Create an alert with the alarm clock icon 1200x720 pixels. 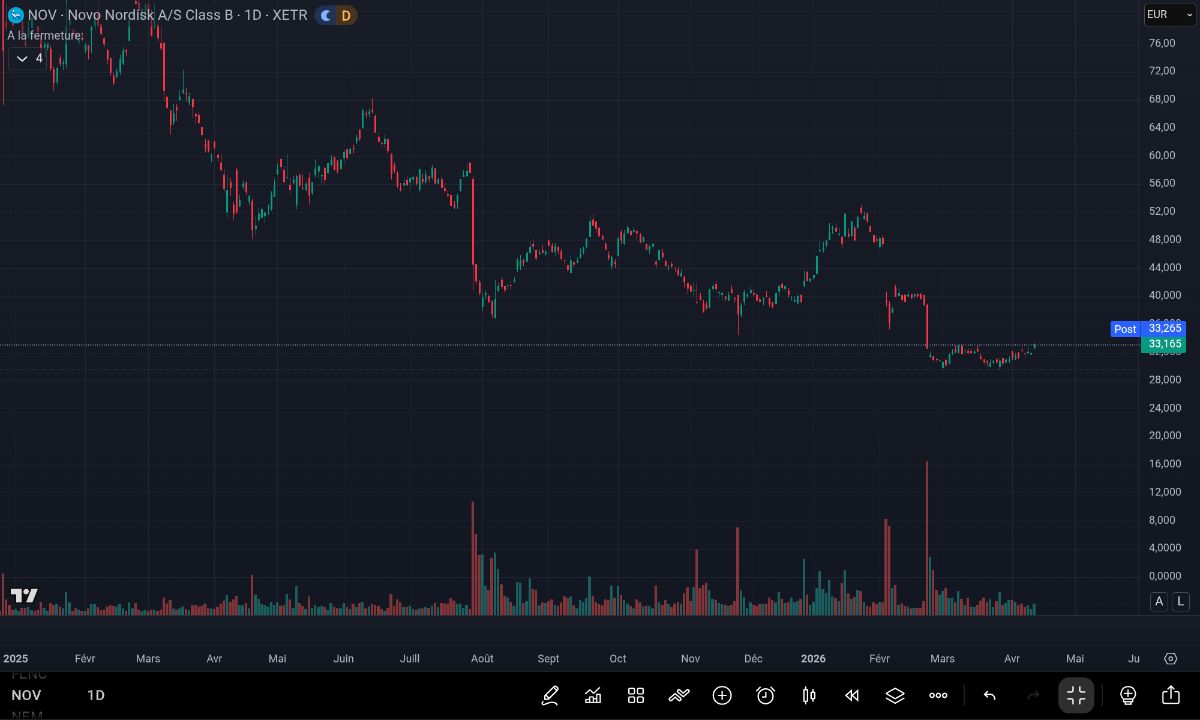[766, 695]
